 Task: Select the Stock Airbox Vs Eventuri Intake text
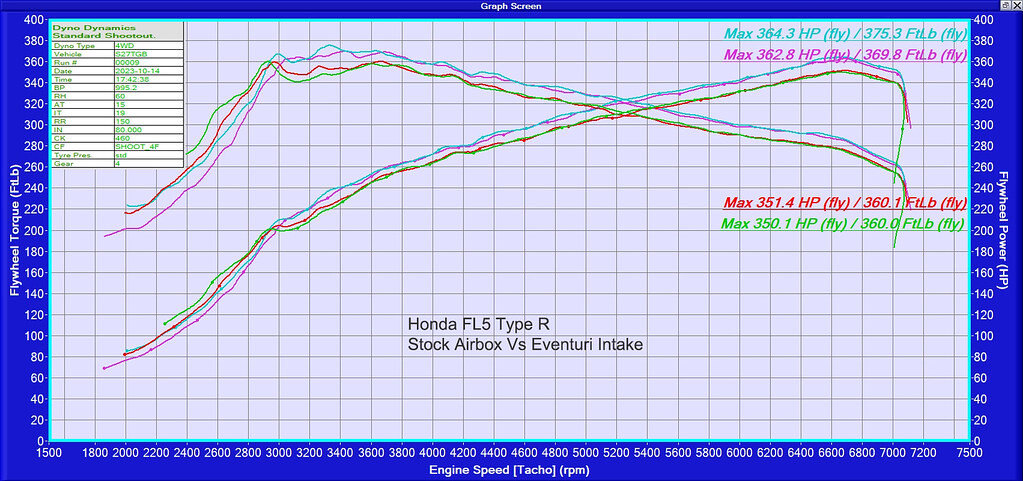[525, 344]
